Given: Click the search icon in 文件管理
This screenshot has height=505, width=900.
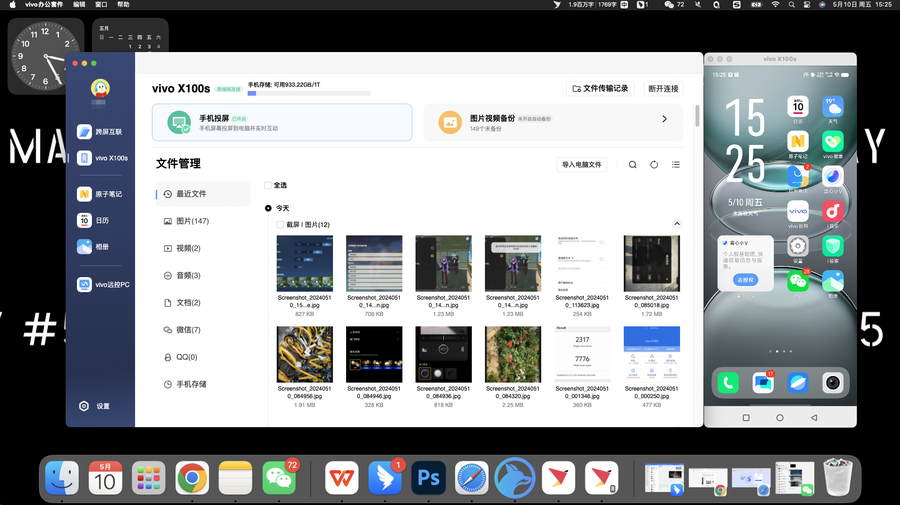Looking at the screenshot, I should pyautogui.click(x=633, y=165).
